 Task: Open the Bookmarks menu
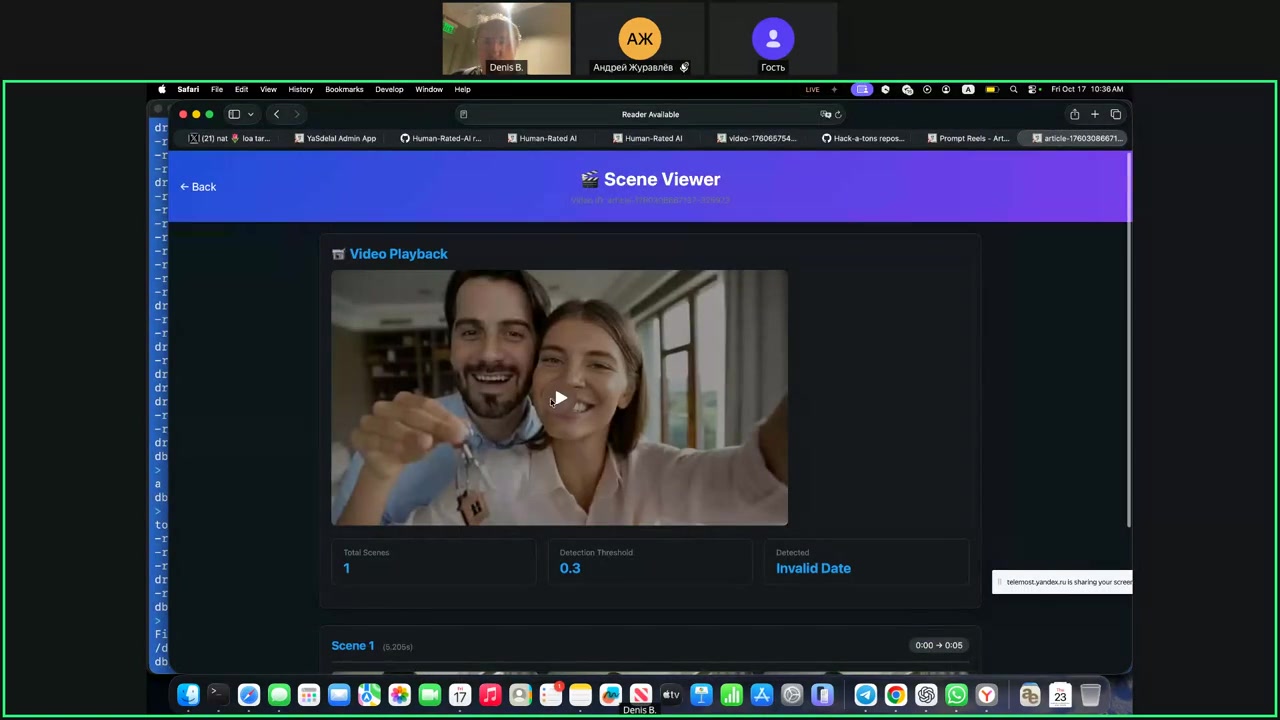344,89
